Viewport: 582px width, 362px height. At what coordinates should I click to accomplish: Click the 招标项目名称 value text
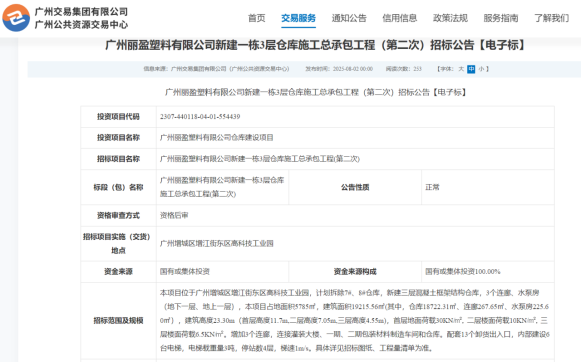click(260, 159)
